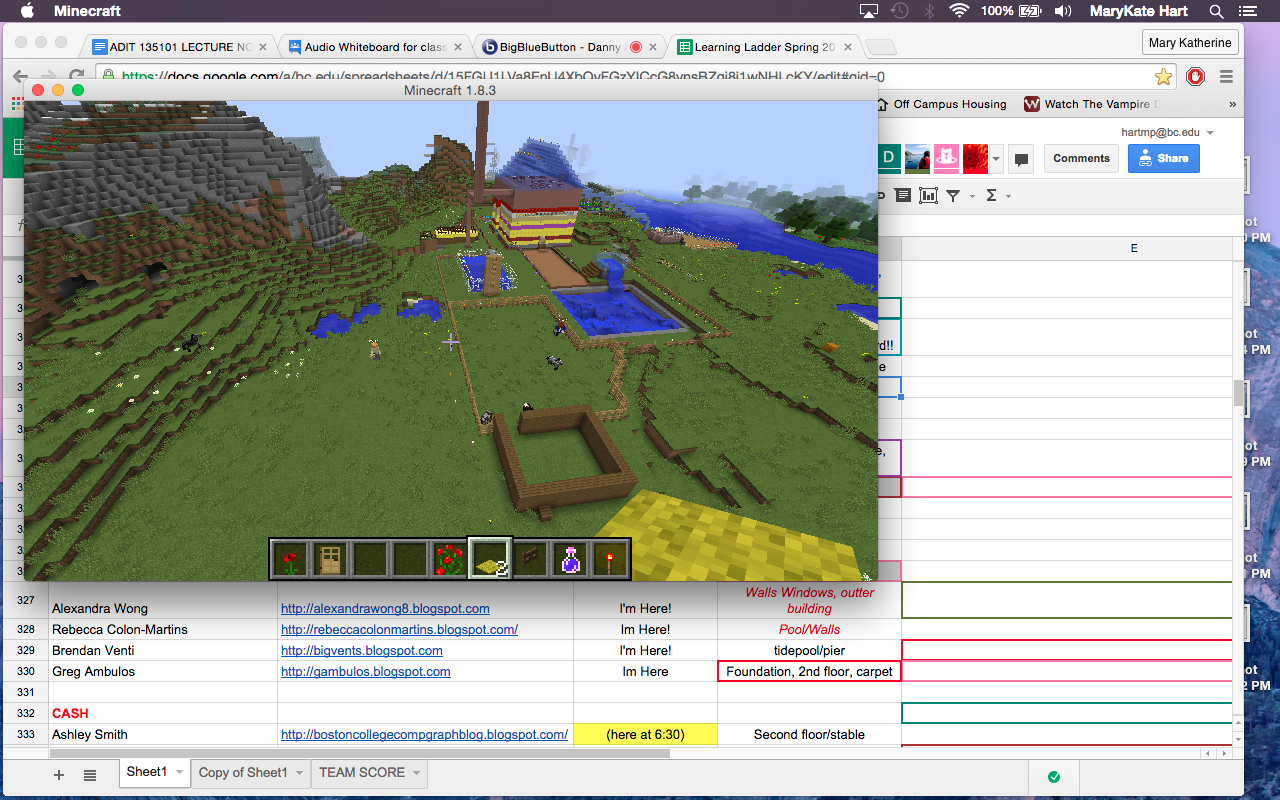Switch to the Copy of Sheet1 sheet
This screenshot has width=1280, height=800.
(x=253, y=773)
